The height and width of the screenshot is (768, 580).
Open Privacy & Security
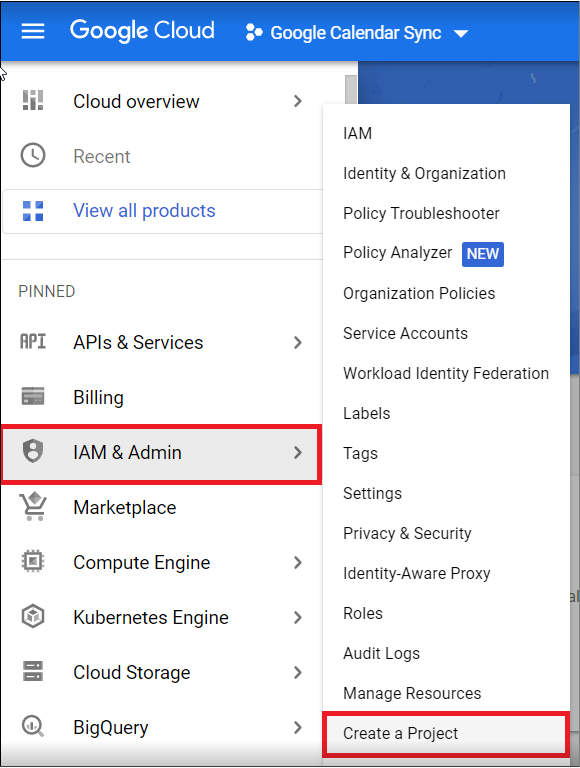tap(407, 533)
